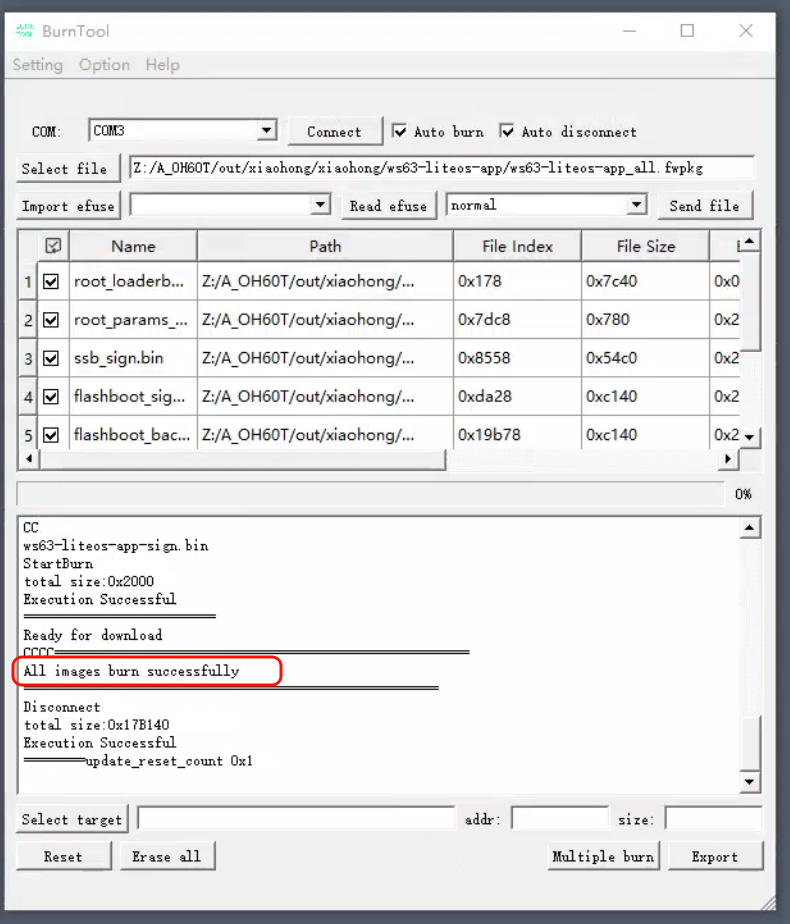This screenshot has height=924, width=790.
Task: Select the ssb_sign.bin name cell
Action: 133,358
